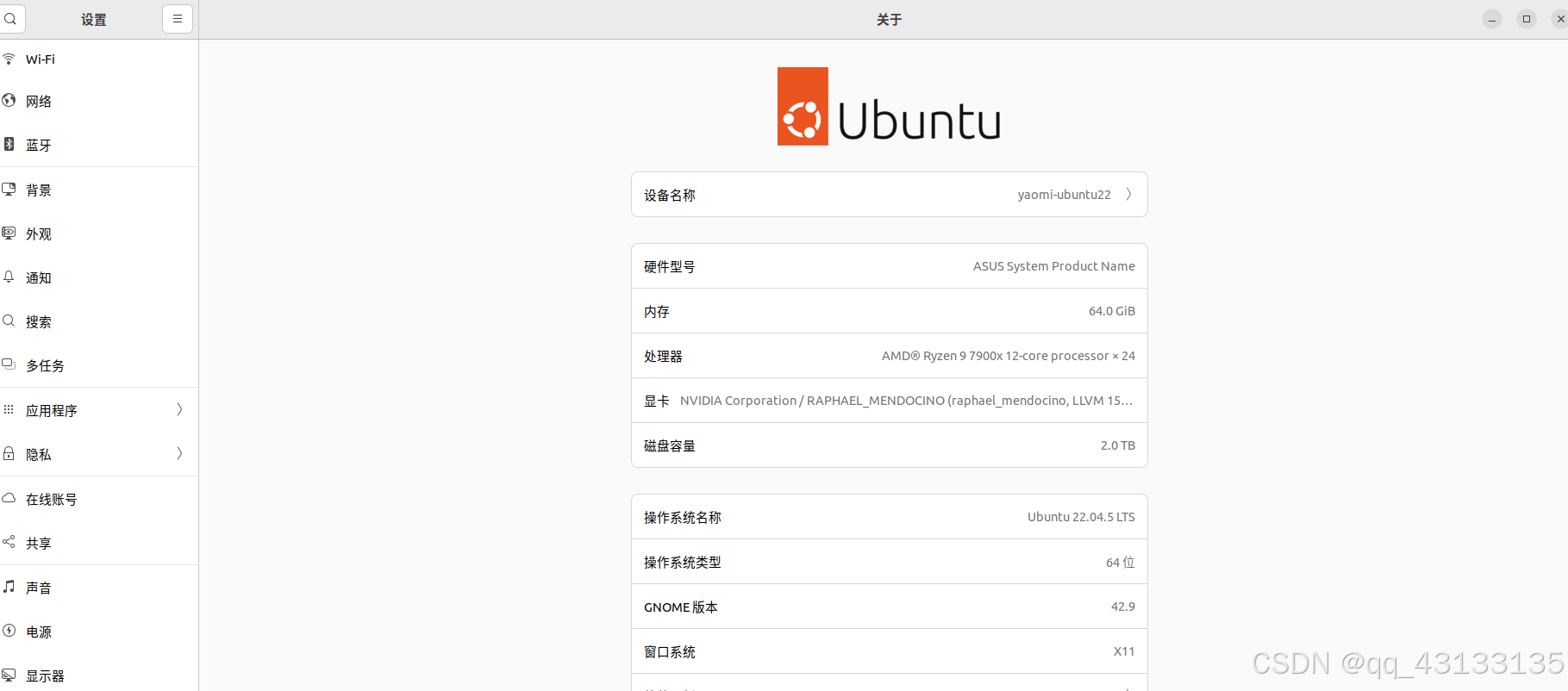Click the AMD Ryzen 9 7900x processor value
This screenshot has height=691, width=1568.
(1009, 356)
